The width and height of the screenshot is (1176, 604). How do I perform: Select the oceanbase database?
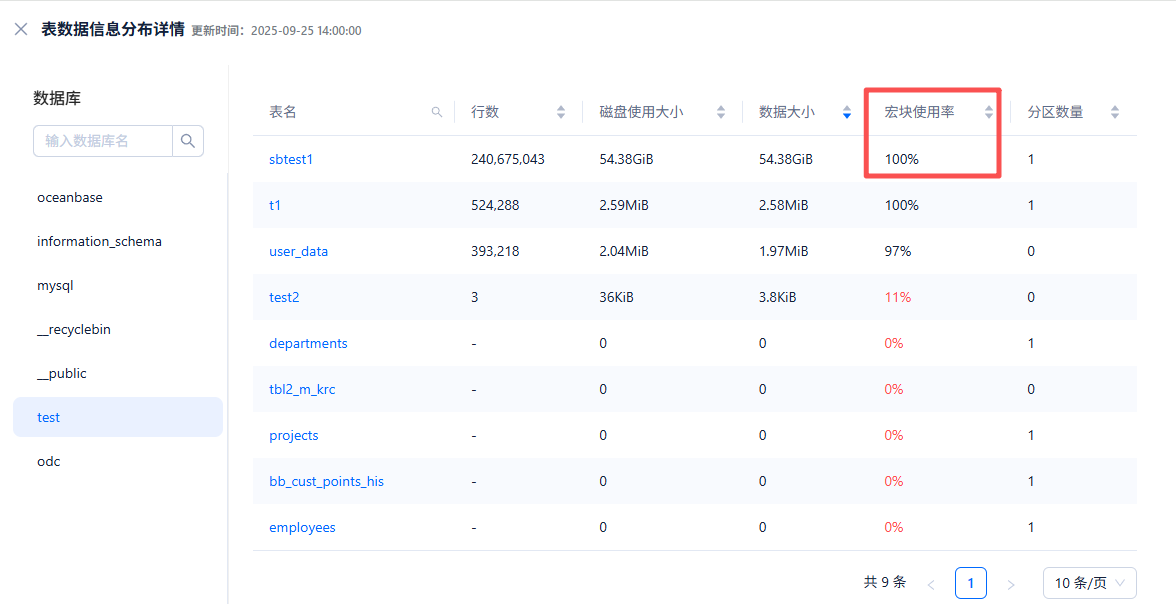point(70,198)
